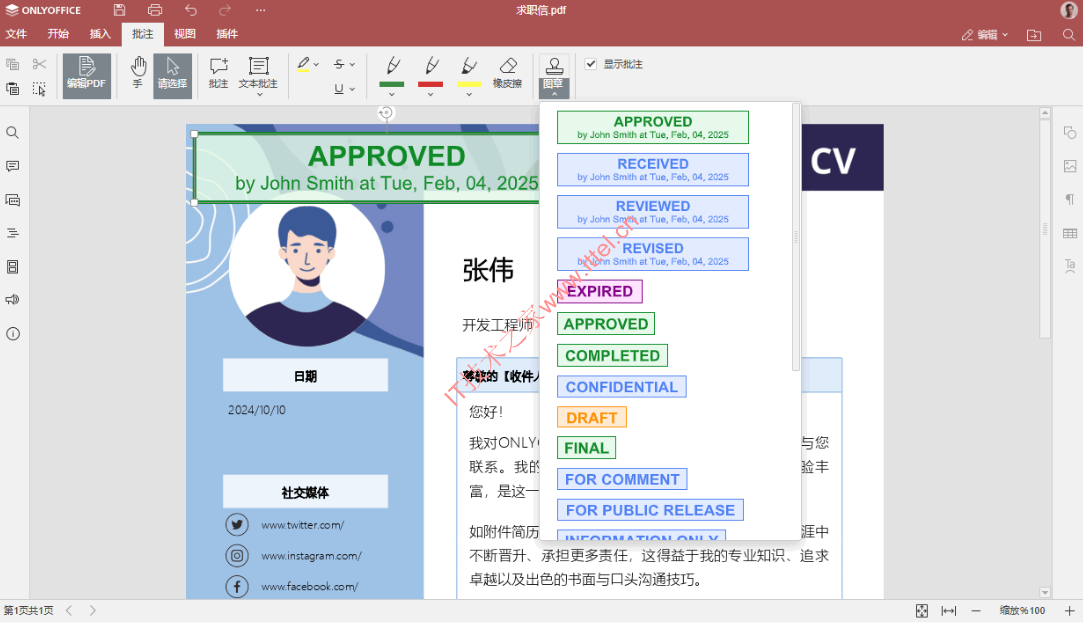The image size is (1083, 623).
Task: Activate the Edit PDF button
Action: (86, 75)
